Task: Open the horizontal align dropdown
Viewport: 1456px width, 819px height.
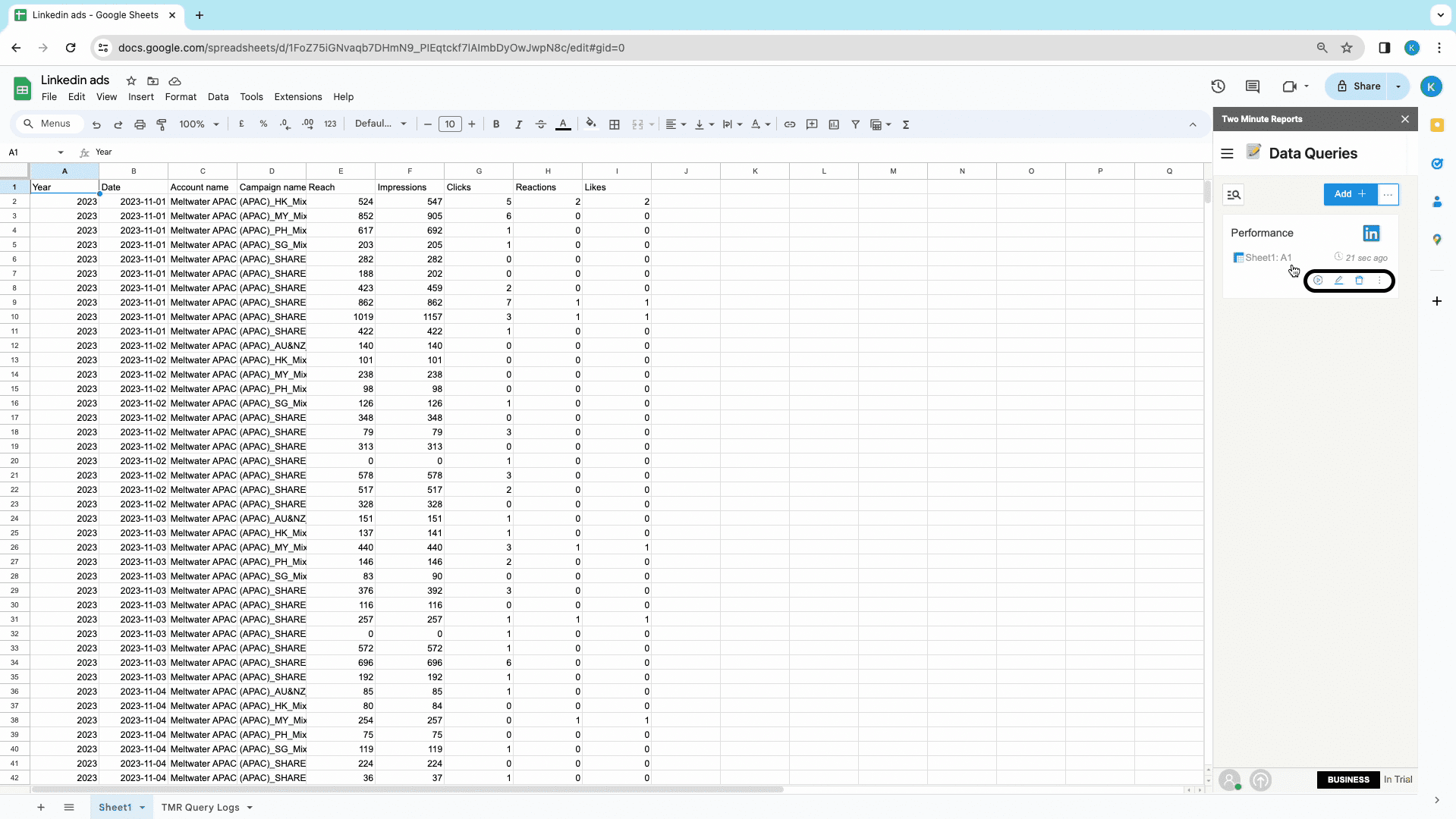Action: tap(675, 124)
